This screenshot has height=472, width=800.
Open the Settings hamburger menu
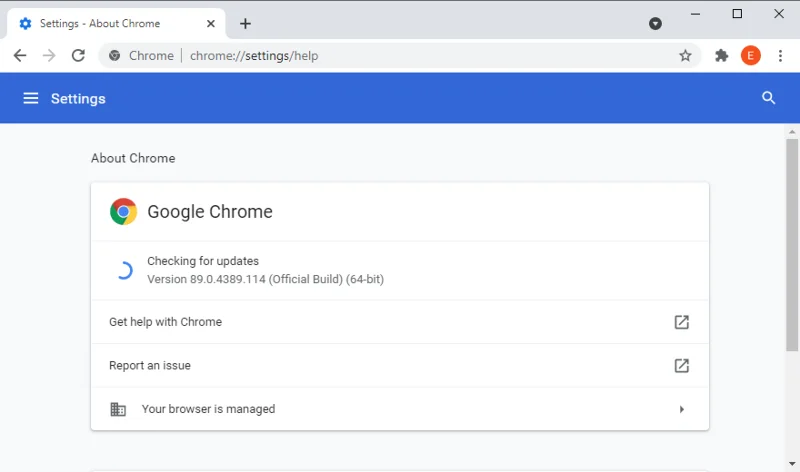(x=31, y=98)
